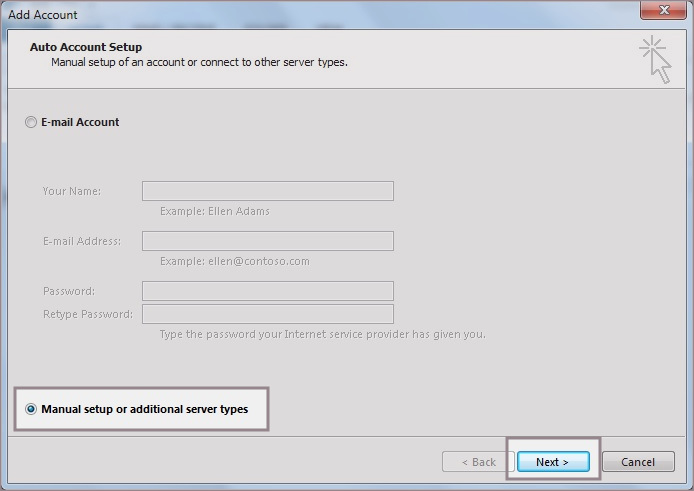Viewport: 694px width, 491px height.
Task: Click the Internet service provider password hint
Action: [x=322, y=334]
